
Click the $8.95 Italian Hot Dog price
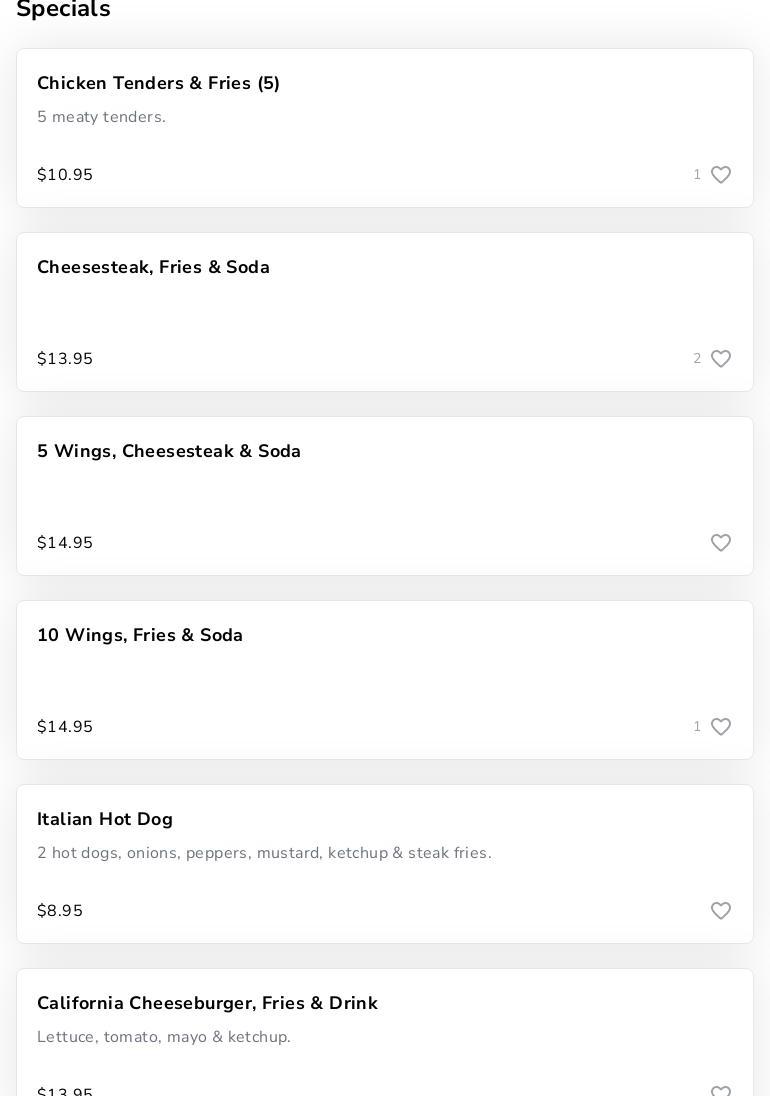pos(60,911)
